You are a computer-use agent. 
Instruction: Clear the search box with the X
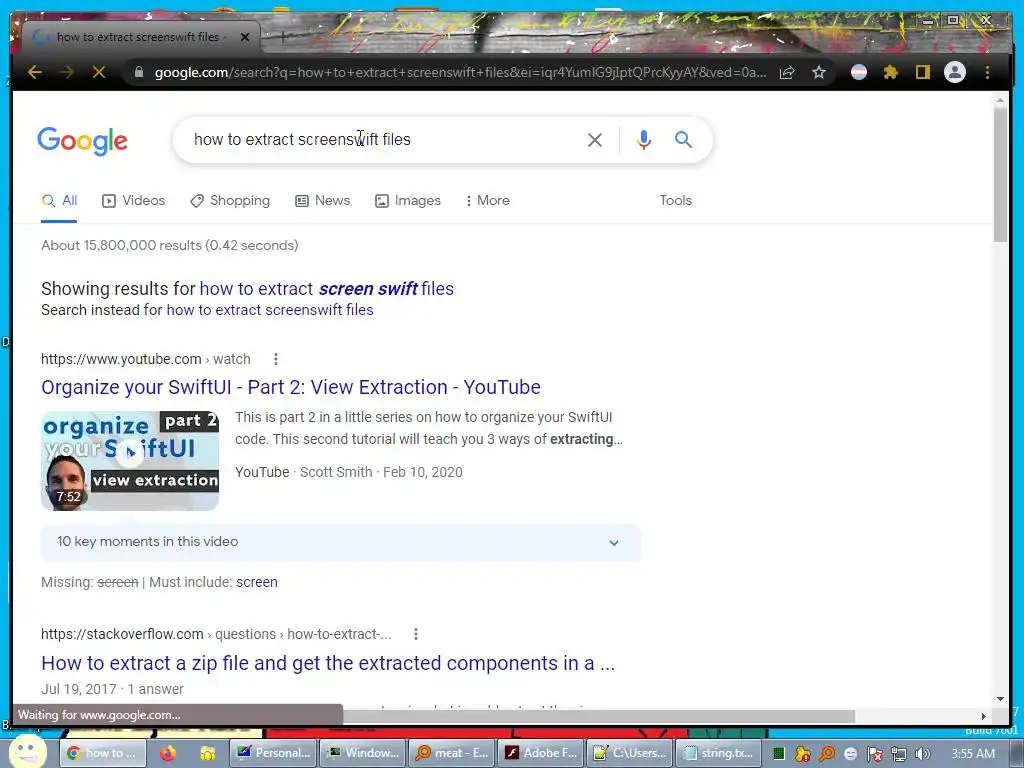pos(594,140)
